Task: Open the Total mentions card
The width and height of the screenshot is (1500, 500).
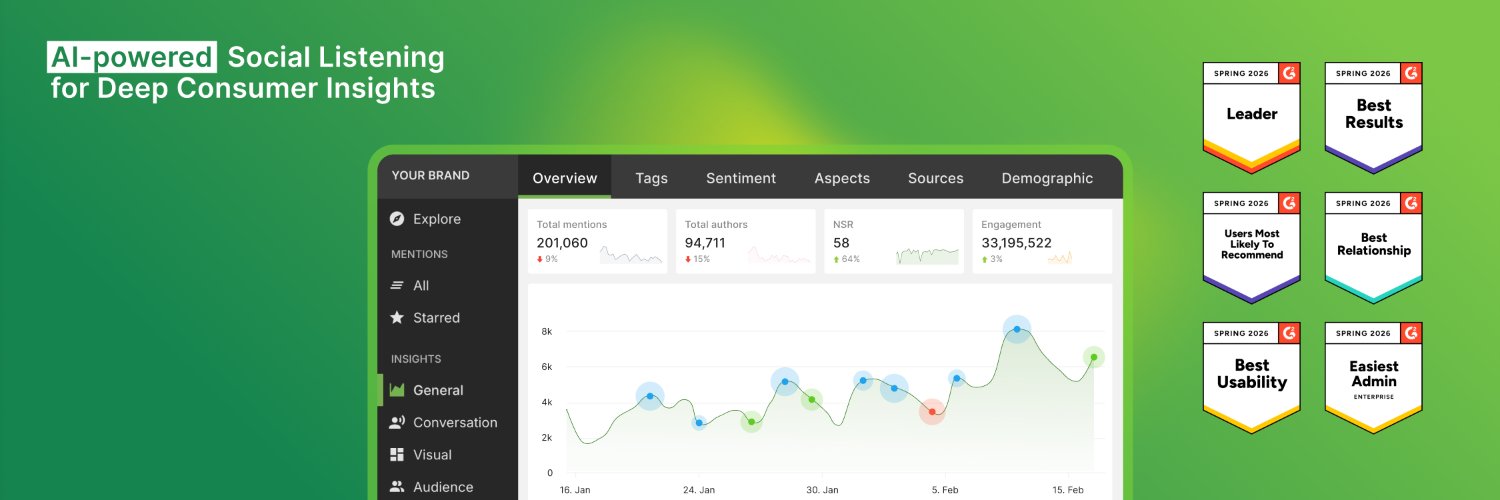Action: 597,241
